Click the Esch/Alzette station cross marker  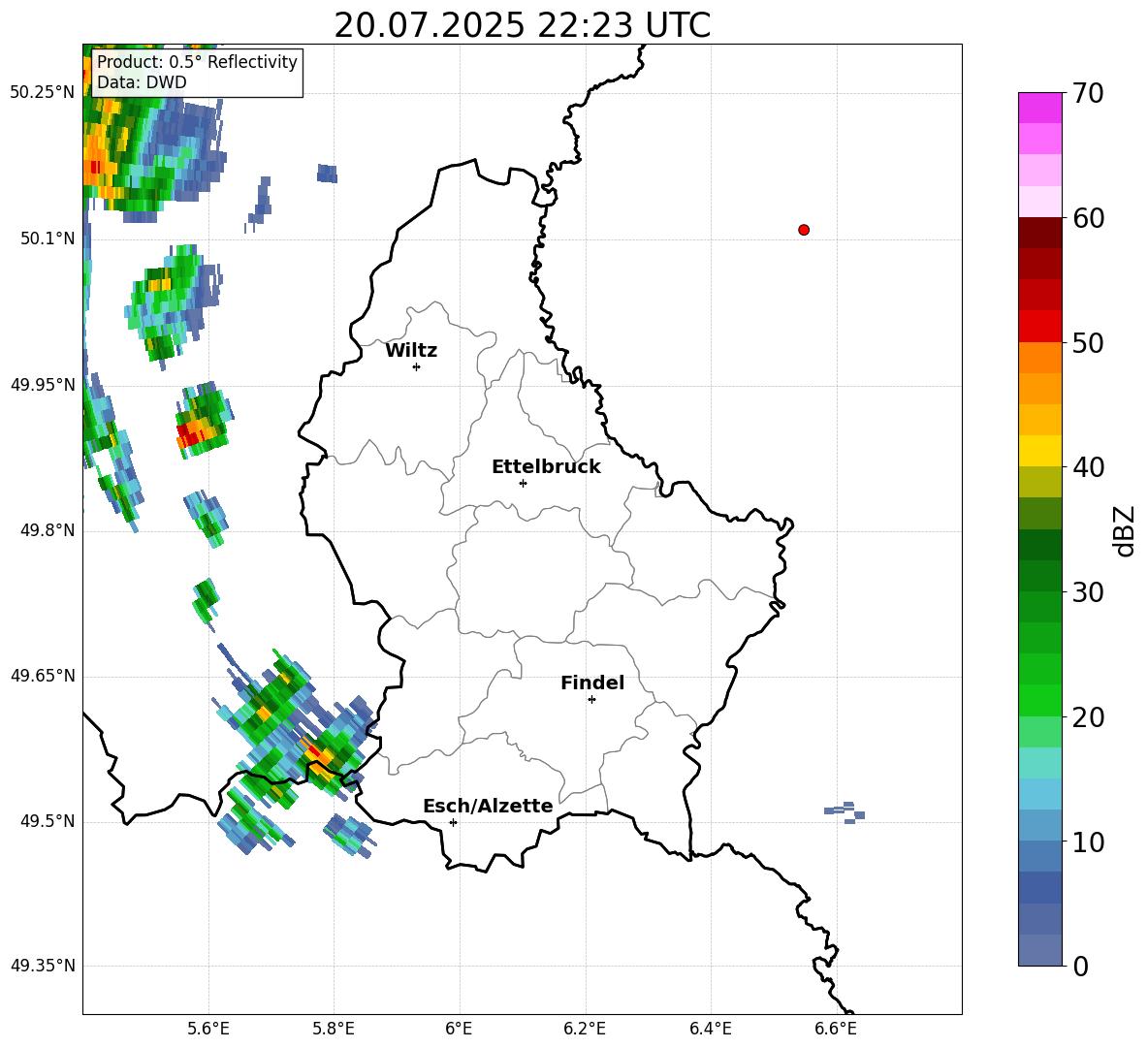pos(453,822)
